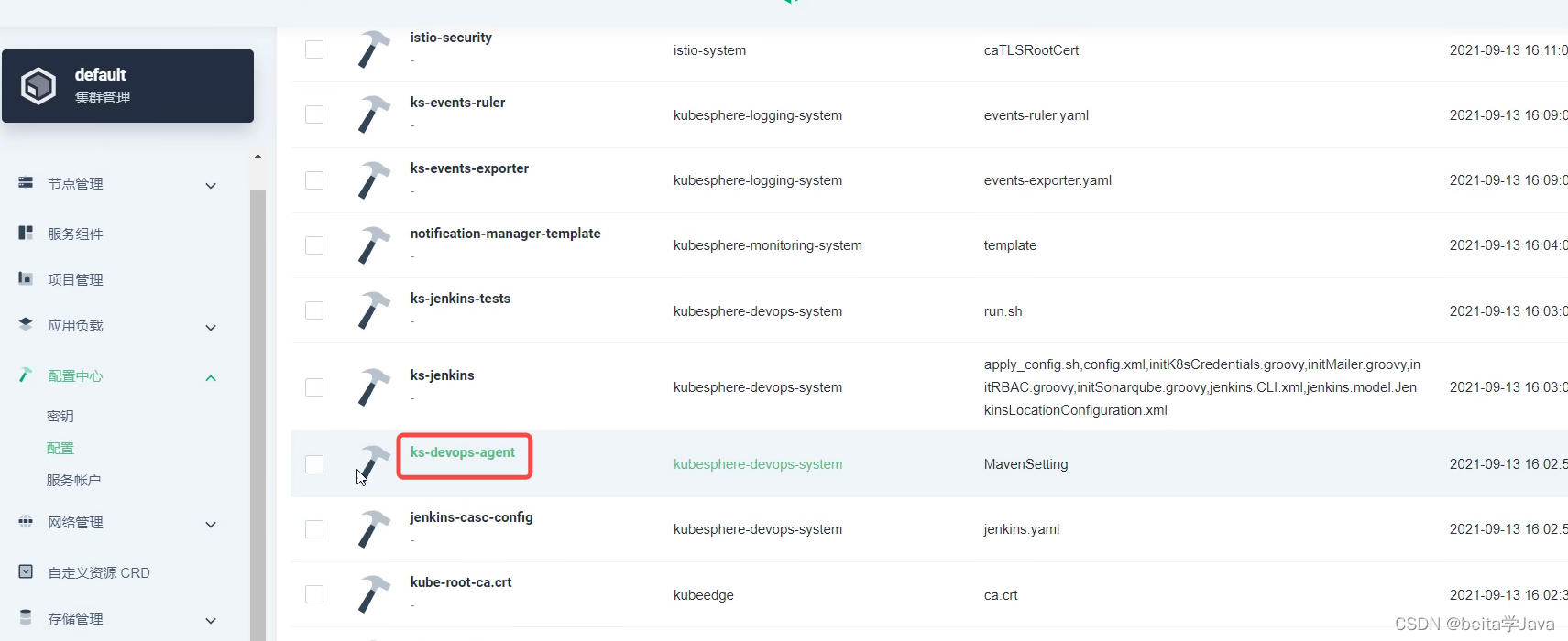Click the 应用负载 layers icon
Screen dimensions: 1568x641
[26, 324]
